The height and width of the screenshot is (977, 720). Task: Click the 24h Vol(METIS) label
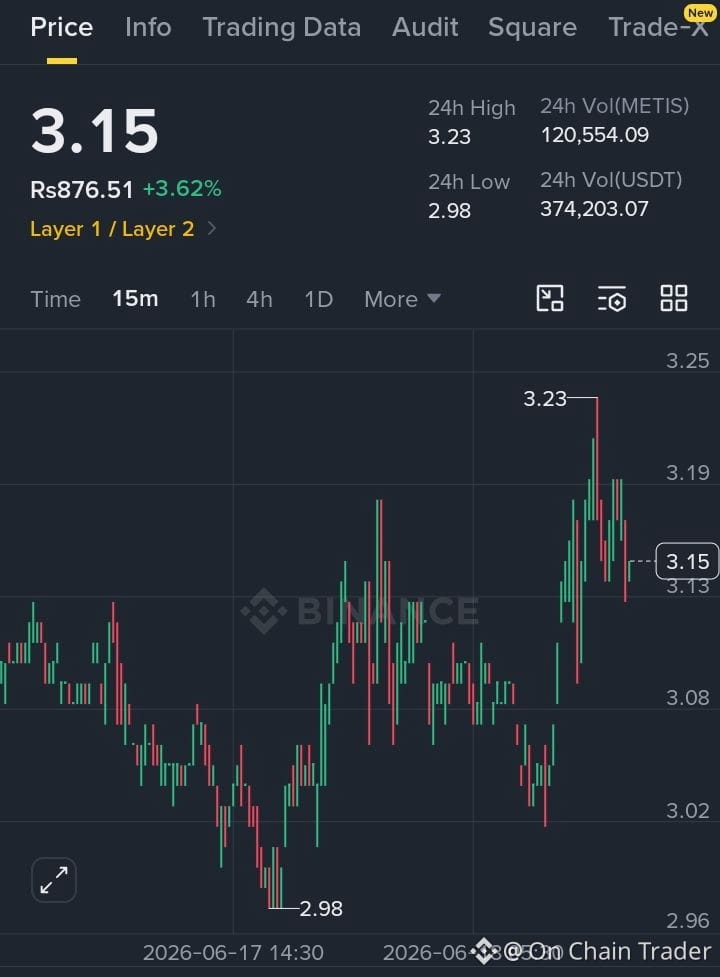[x=615, y=106]
